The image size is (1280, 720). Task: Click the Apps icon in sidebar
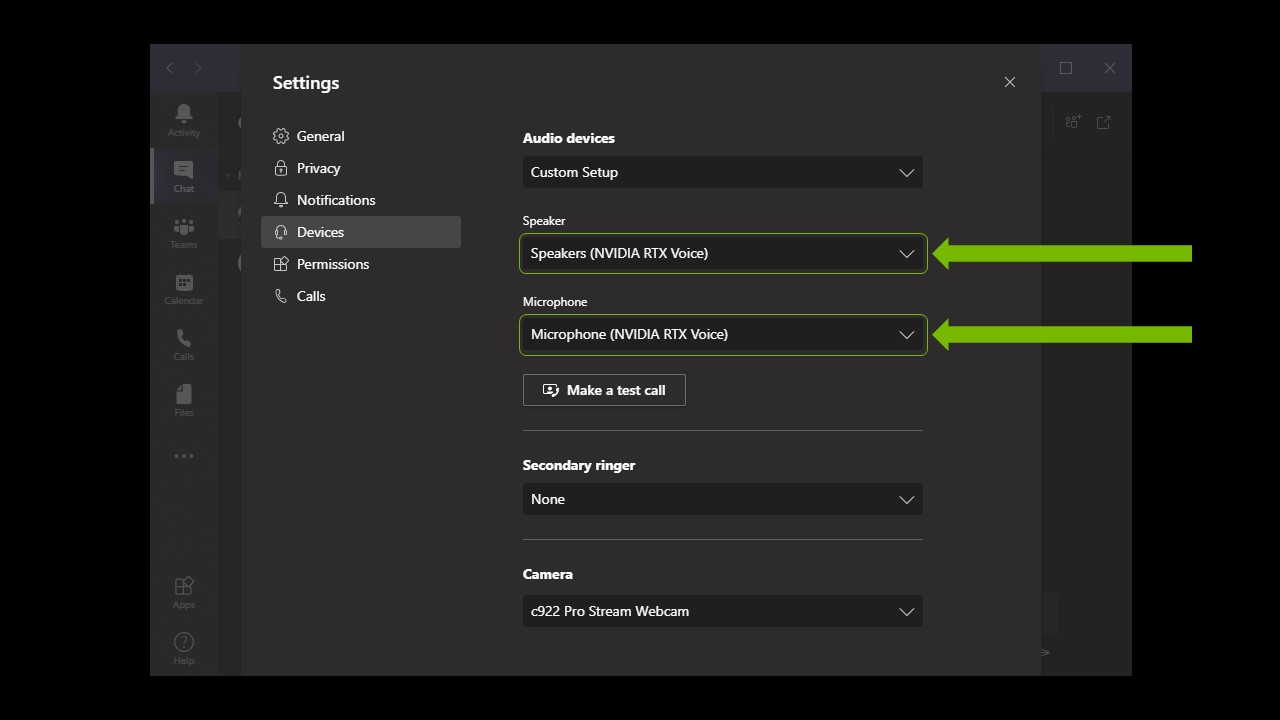pos(184,591)
